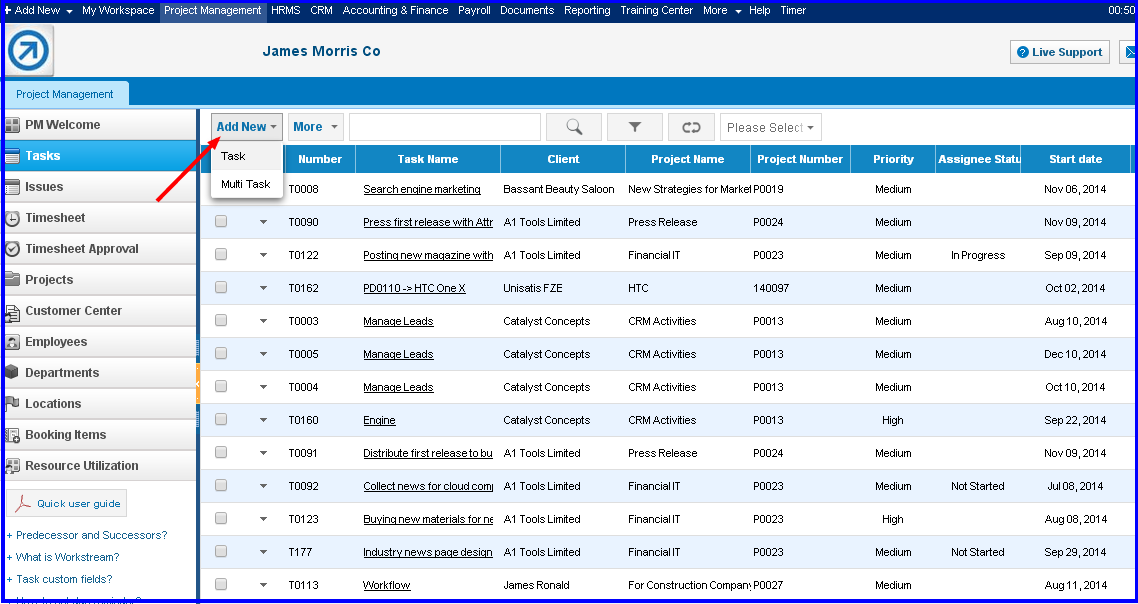Choose Task from the Add New menu
The height and width of the screenshot is (604, 1138).
tap(247, 156)
